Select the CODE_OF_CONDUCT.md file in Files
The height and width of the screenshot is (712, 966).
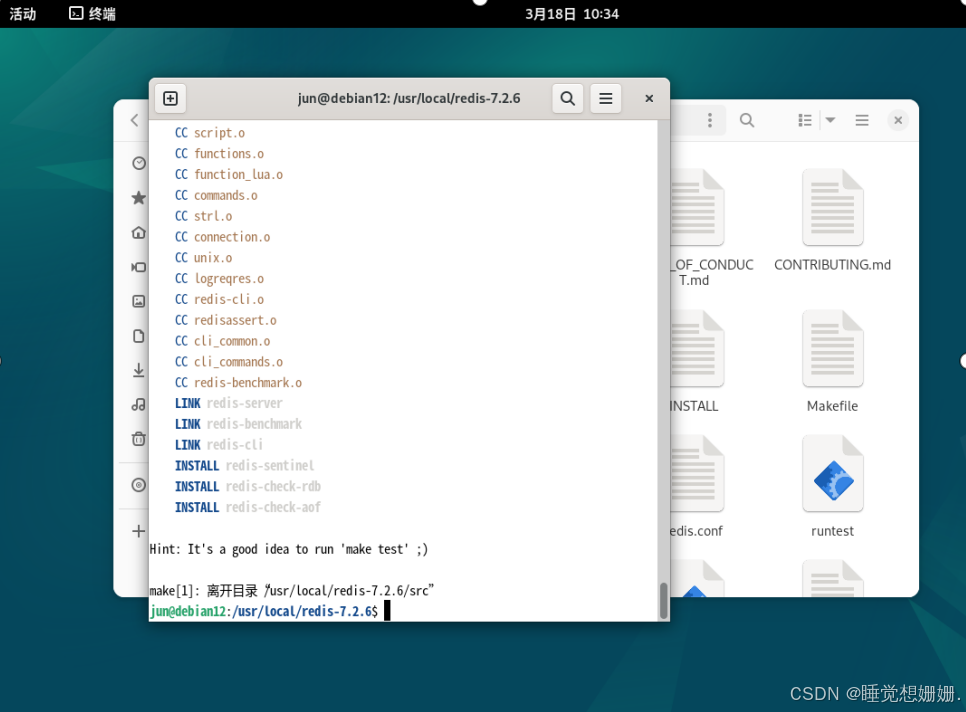pyautogui.click(x=712, y=228)
